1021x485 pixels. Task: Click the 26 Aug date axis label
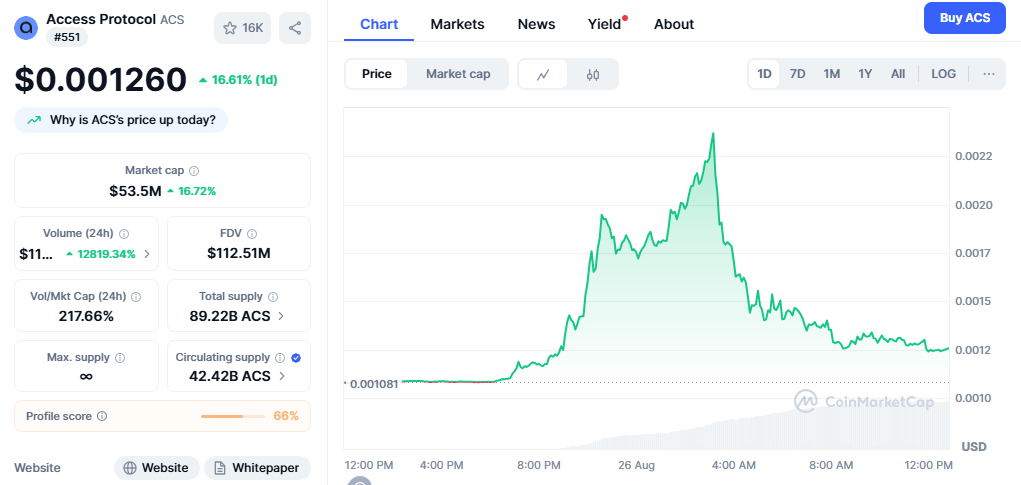click(635, 465)
